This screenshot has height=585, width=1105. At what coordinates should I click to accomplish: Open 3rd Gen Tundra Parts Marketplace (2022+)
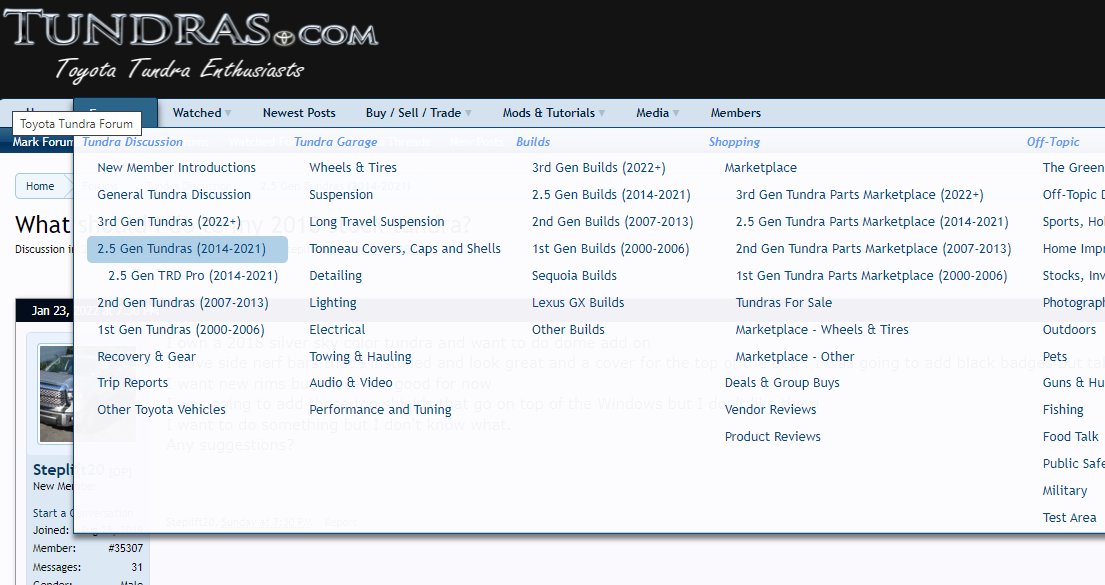click(x=860, y=195)
